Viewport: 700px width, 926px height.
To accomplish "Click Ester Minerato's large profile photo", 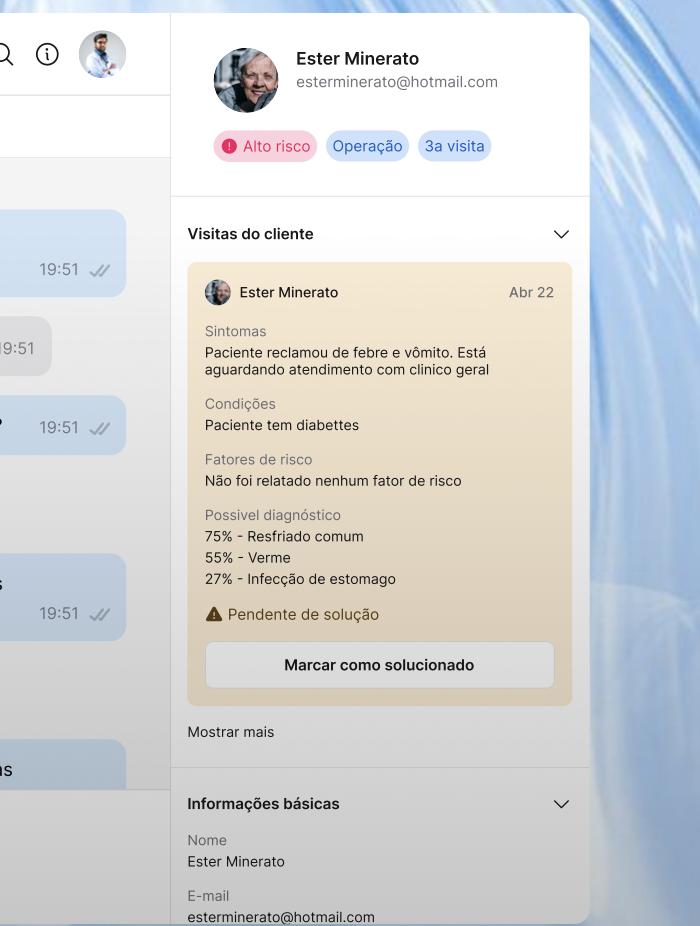I will 246,80.
